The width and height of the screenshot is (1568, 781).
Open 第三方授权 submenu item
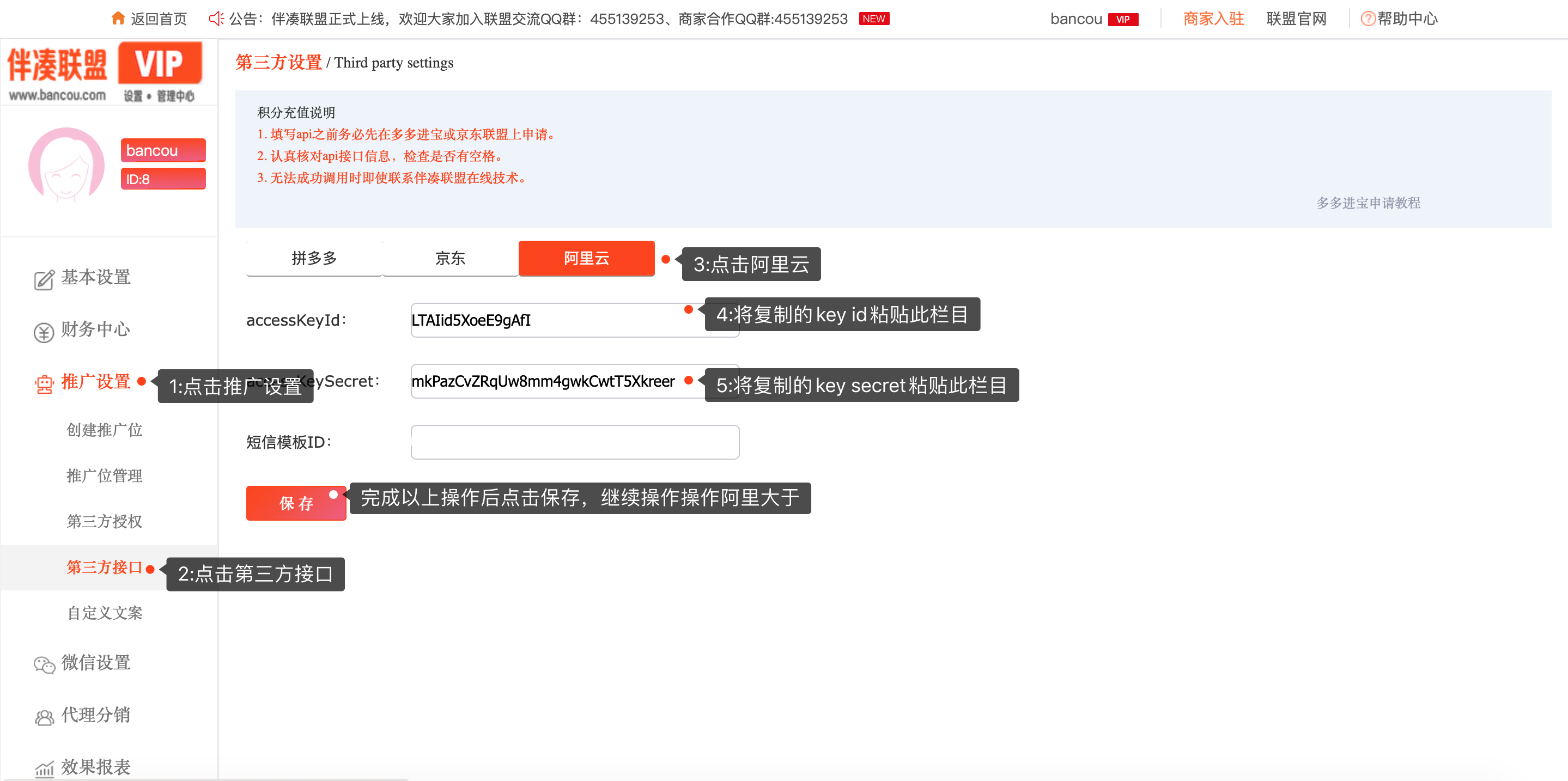pos(104,521)
